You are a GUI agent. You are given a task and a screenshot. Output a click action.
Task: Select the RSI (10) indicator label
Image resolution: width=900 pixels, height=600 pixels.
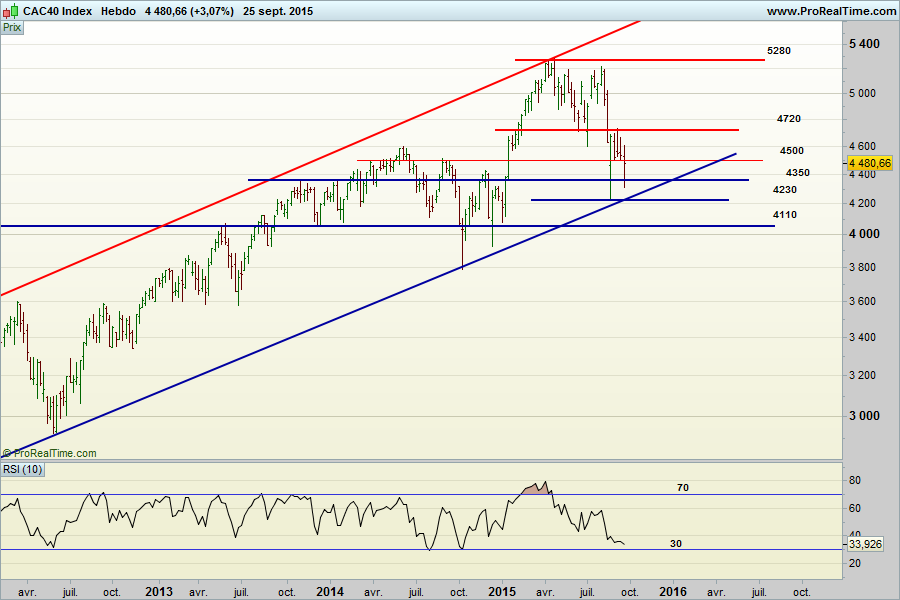(23, 469)
